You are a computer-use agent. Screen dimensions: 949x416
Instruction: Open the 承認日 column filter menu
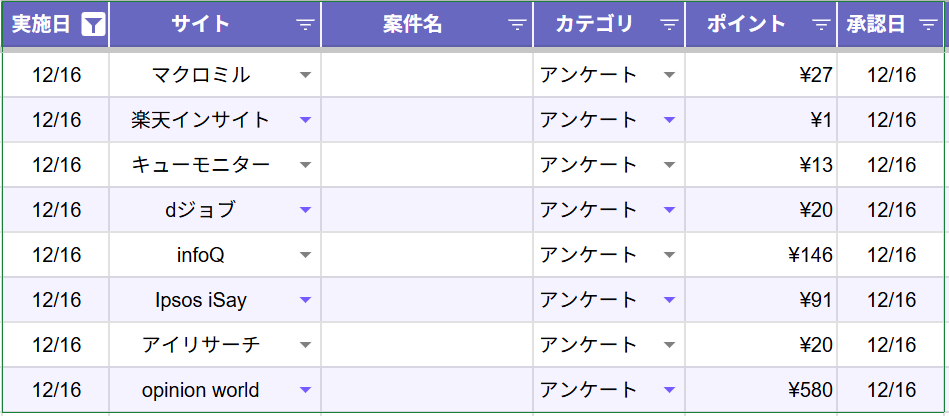pos(927,25)
